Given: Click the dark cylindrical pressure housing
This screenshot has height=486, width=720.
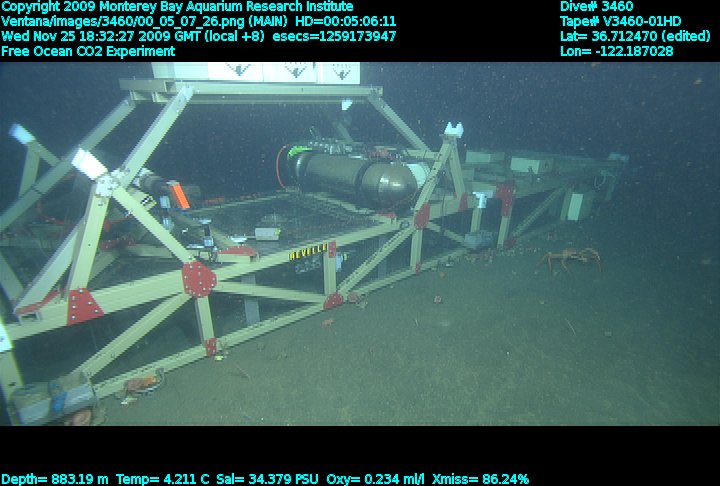Looking at the screenshot, I should point(354,176).
